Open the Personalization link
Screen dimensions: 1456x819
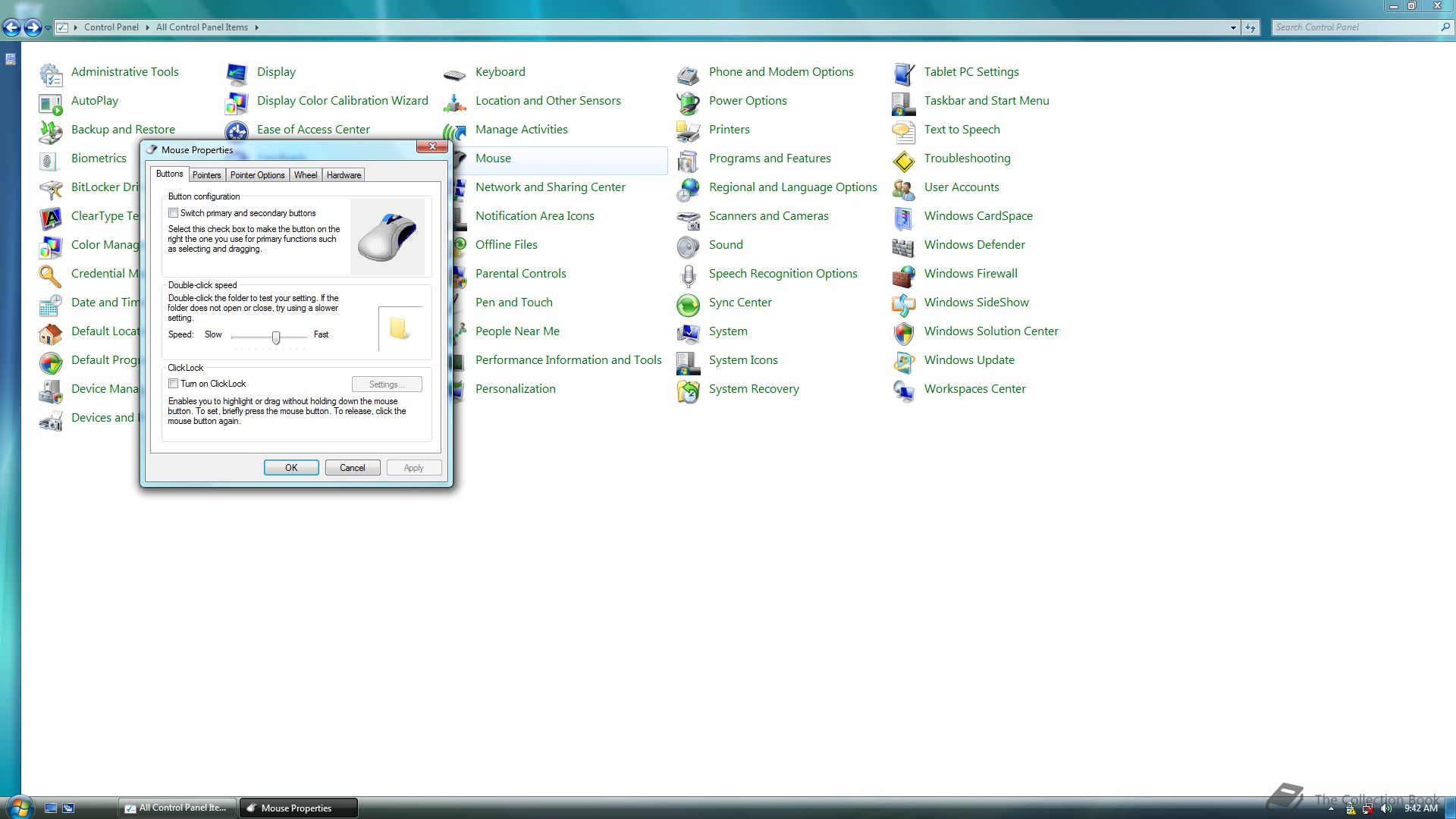(x=515, y=389)
